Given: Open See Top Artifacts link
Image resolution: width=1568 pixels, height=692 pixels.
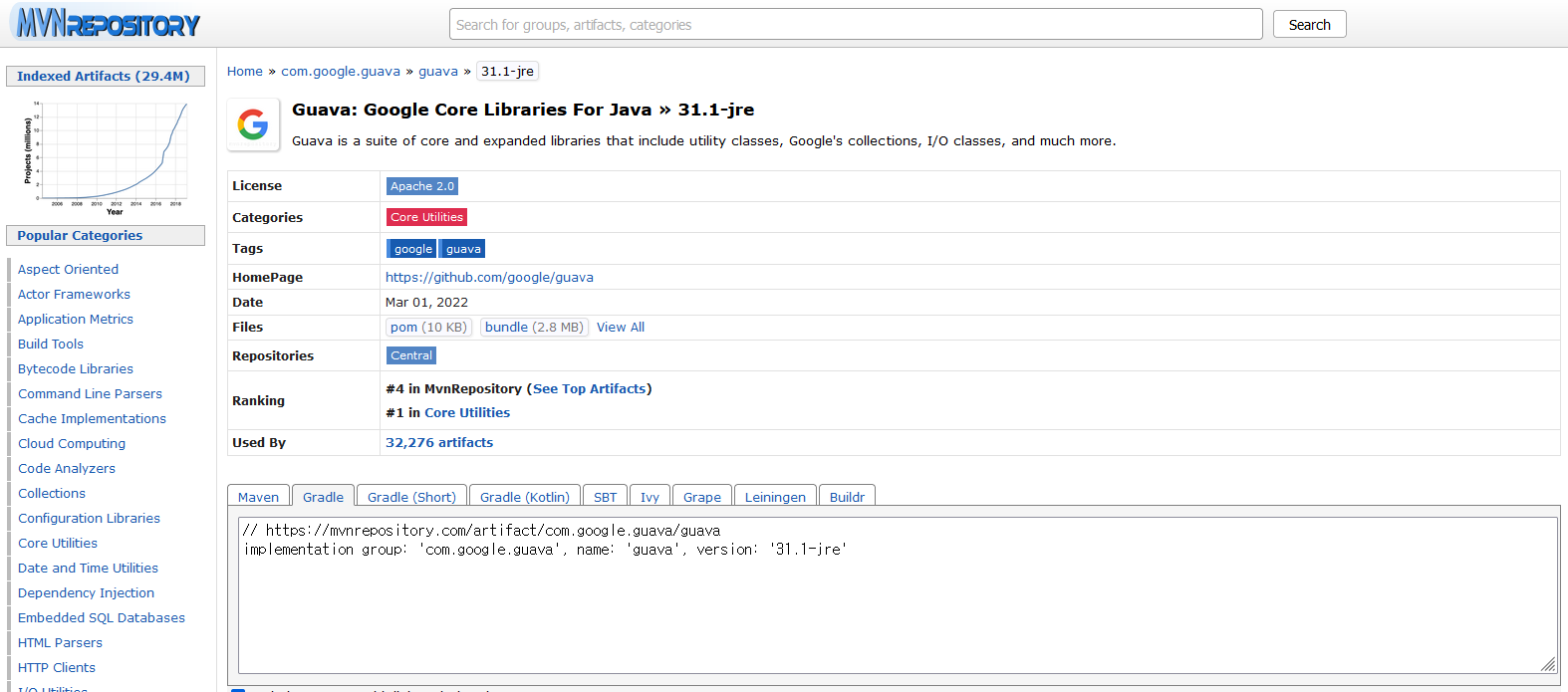Looking at the screenshot, I should (589, 388).
